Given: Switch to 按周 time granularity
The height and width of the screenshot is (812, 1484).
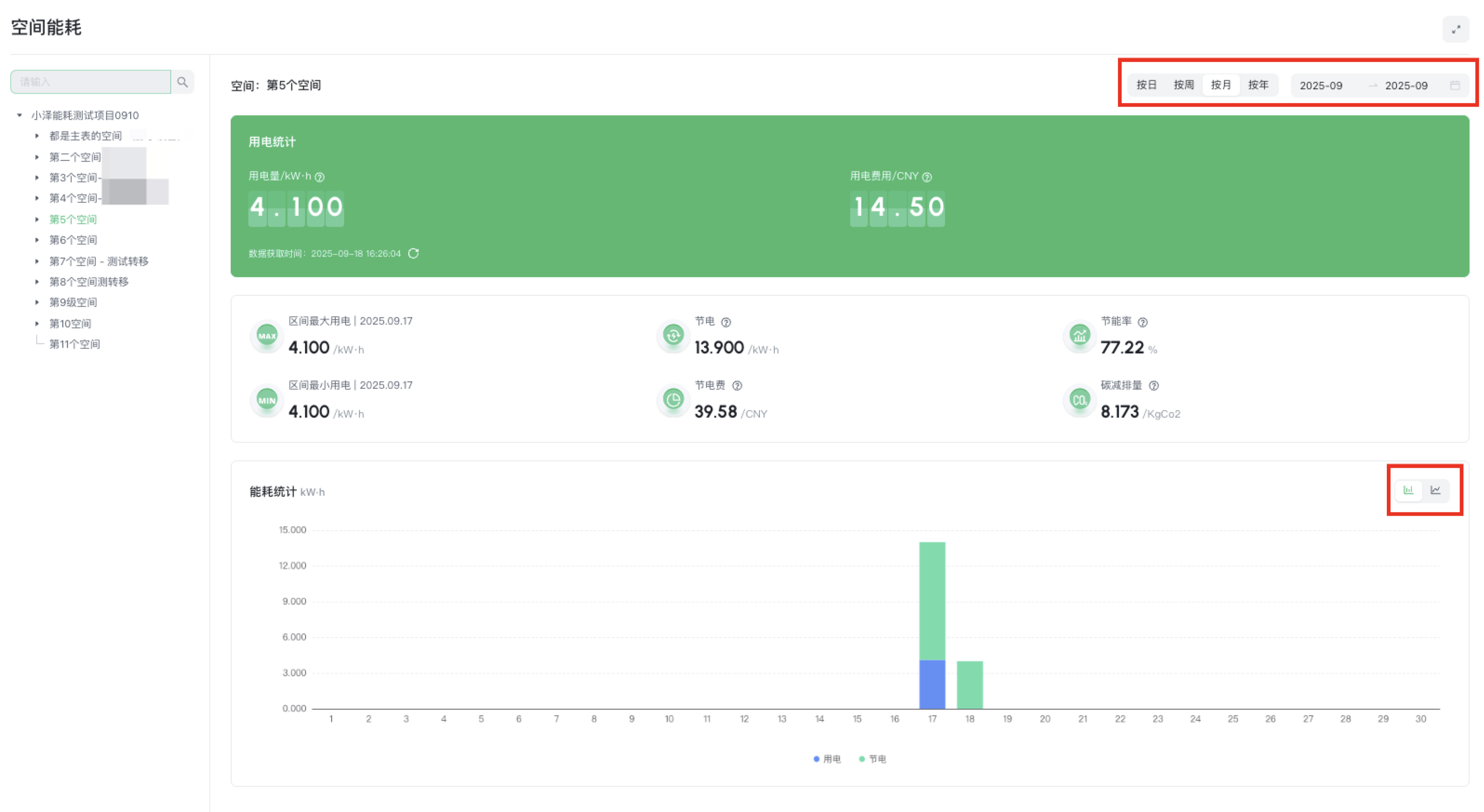Looking at the screenshot, I should tap(1183, 85).
